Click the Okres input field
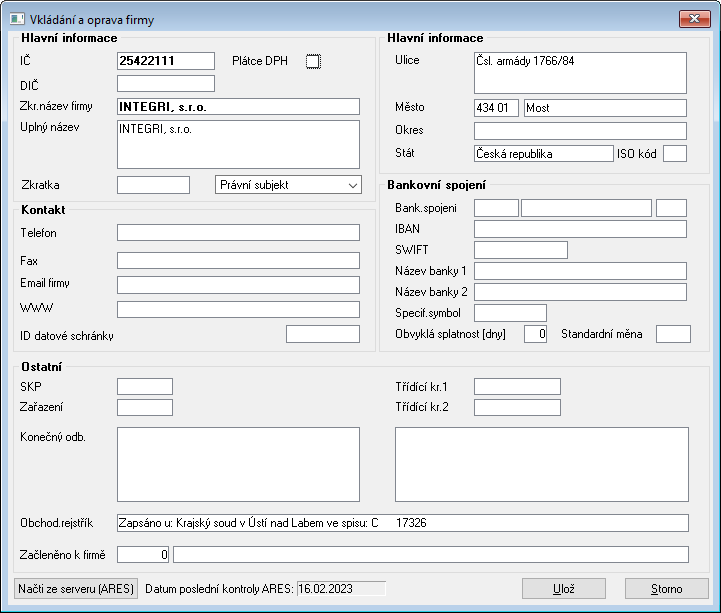The width and height of the screenshot is (721, 613). click(580, 131)
